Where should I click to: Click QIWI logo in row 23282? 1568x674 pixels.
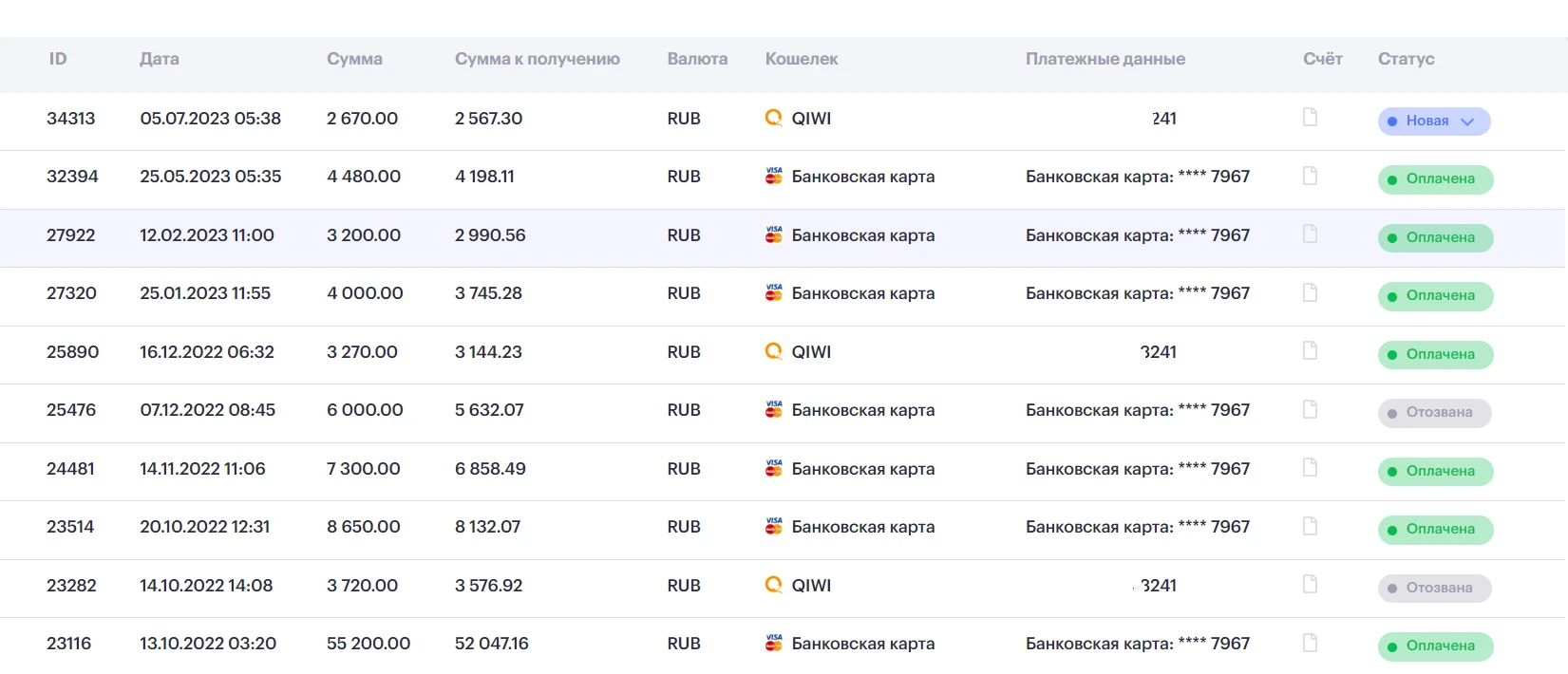pos(774,585)
